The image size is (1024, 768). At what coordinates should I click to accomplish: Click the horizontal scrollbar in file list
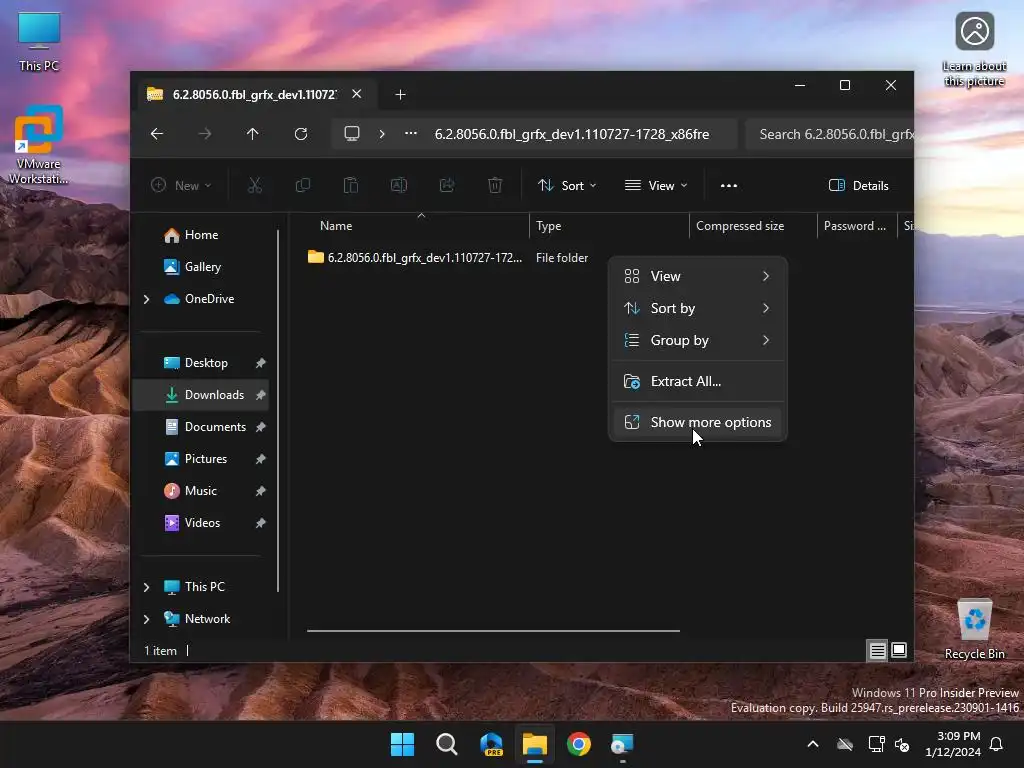tap(493, 631)
